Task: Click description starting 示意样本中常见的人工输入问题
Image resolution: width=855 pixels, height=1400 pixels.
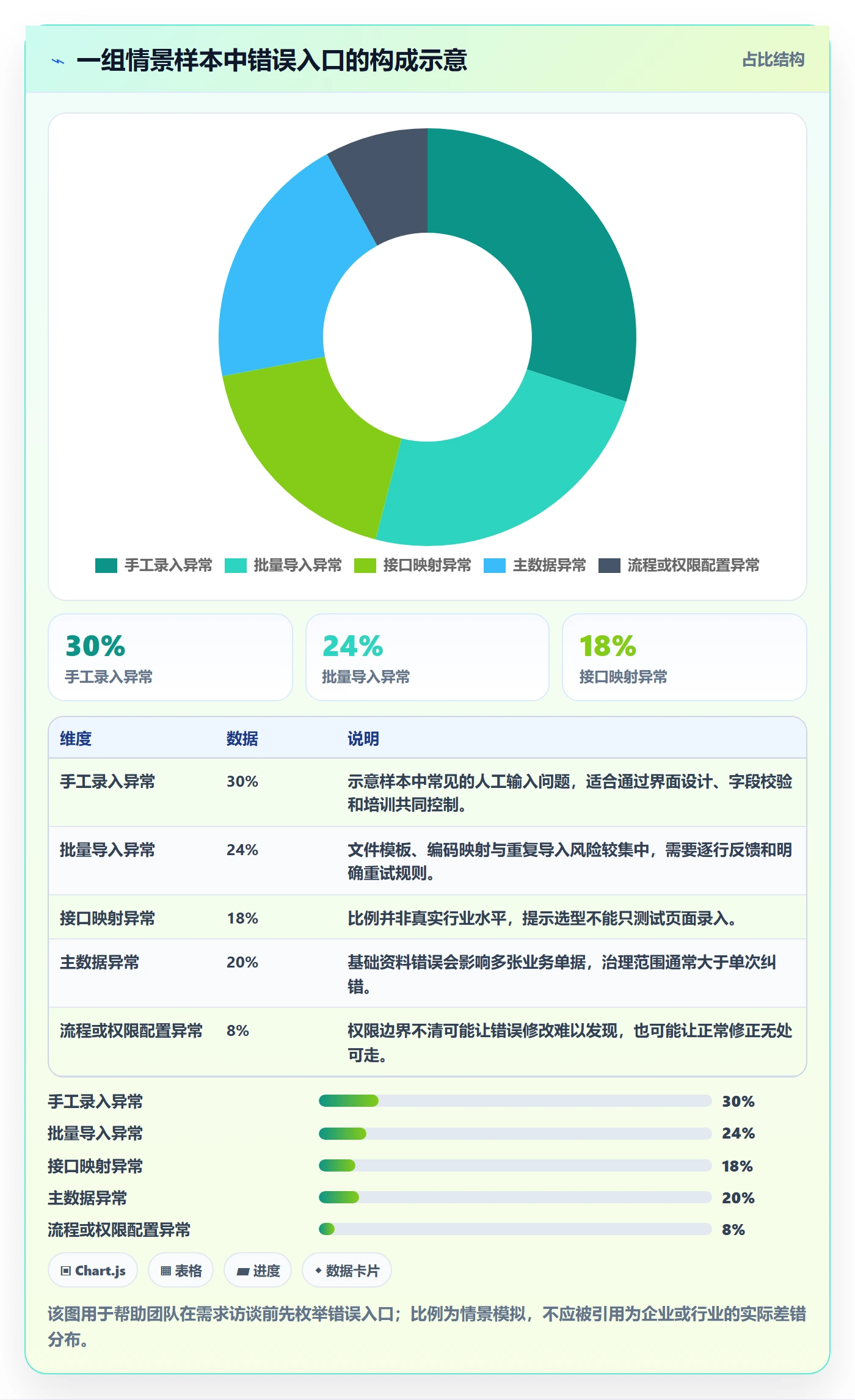Action: pos(570,793)
